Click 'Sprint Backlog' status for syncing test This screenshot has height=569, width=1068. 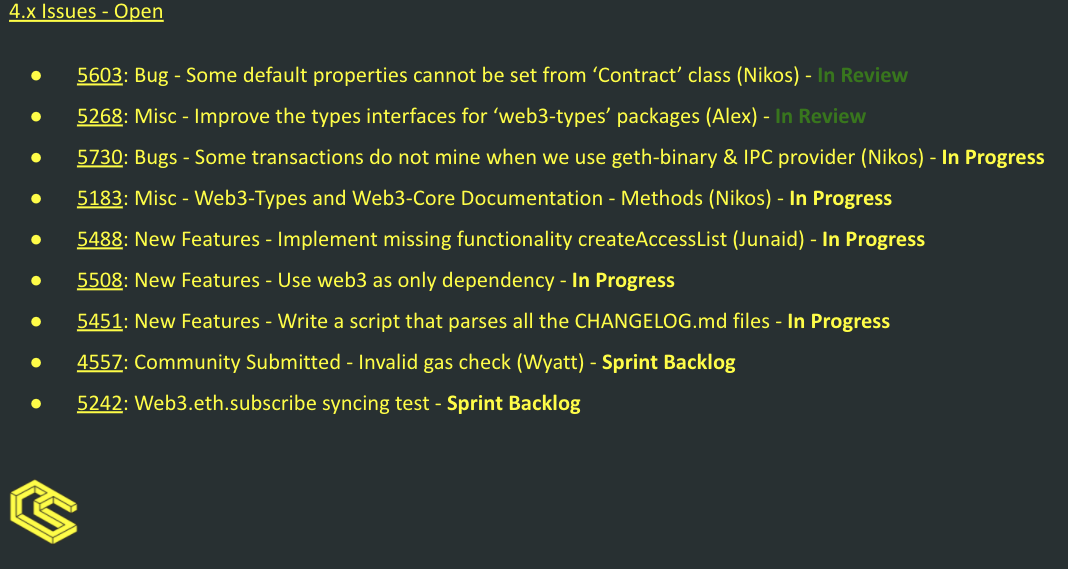[x=513, y=403]
